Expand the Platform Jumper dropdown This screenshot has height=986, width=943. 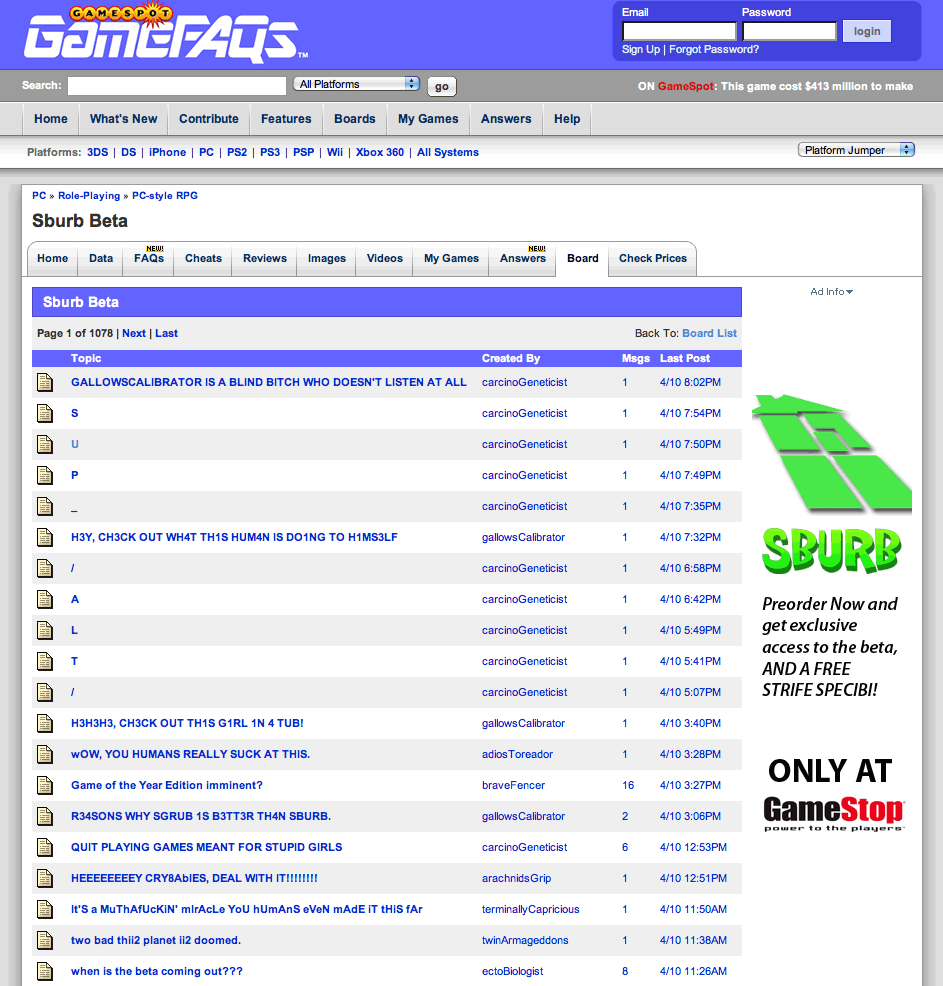click(x=856, y=150)
